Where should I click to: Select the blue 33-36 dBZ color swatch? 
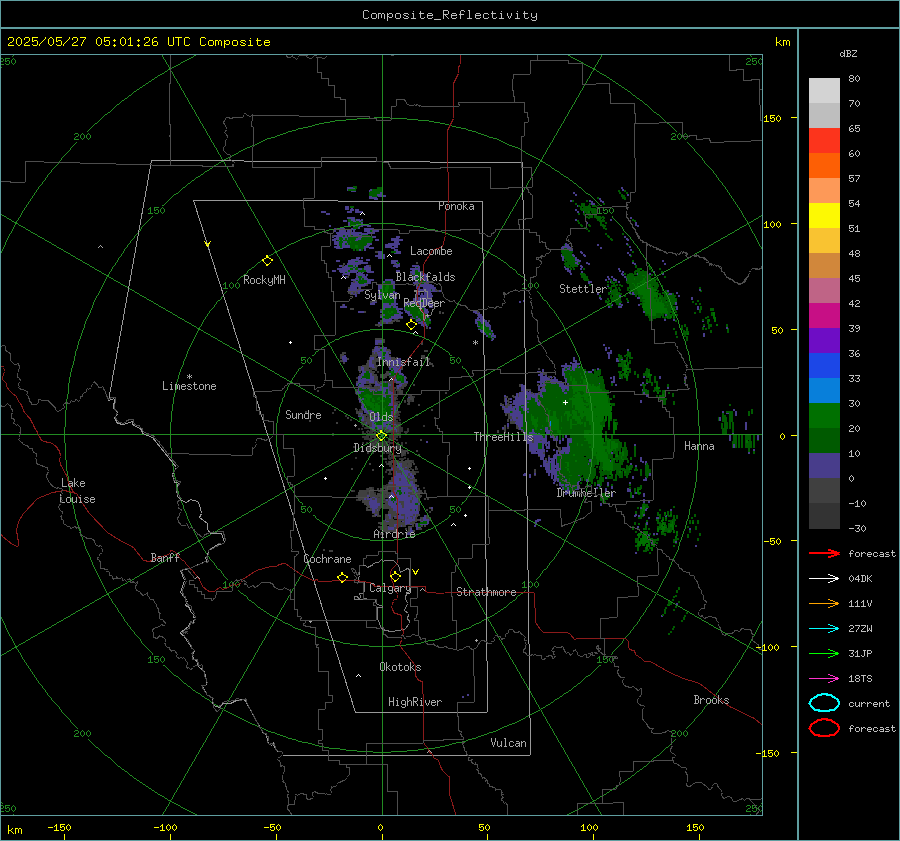(824, 366)
